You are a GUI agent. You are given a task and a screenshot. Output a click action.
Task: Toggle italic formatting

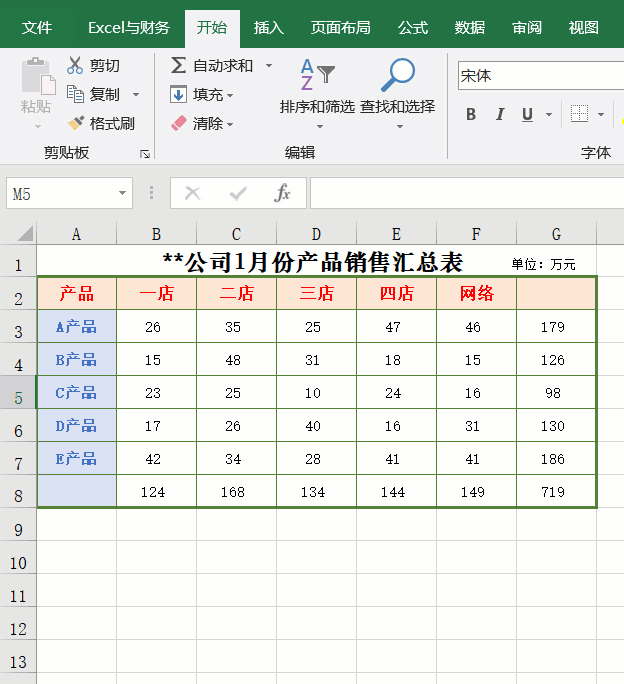(x=499, y=114)
